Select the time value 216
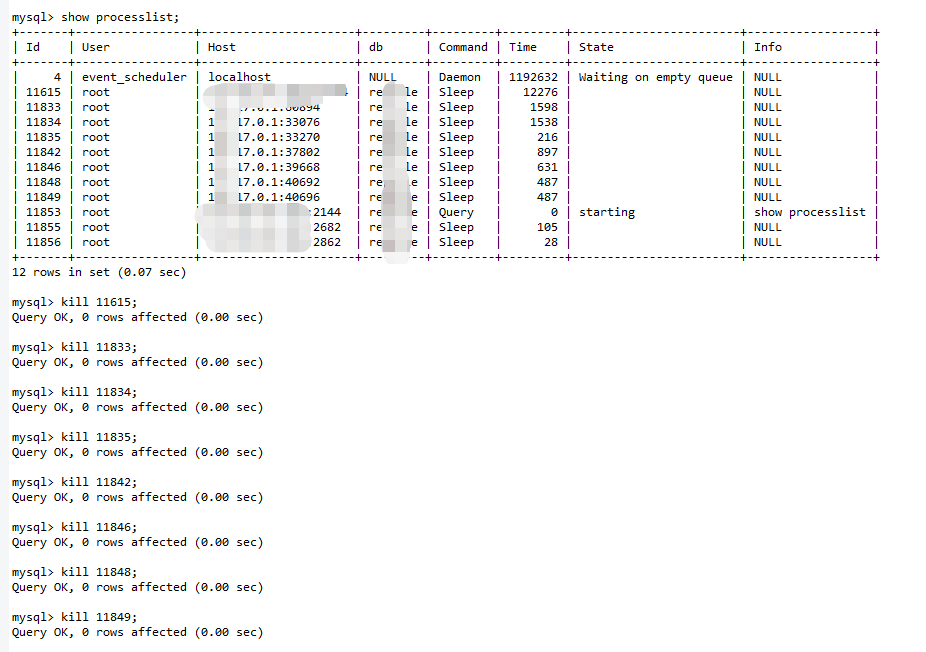This screenshot has height=652, width=926. (547, 137)
